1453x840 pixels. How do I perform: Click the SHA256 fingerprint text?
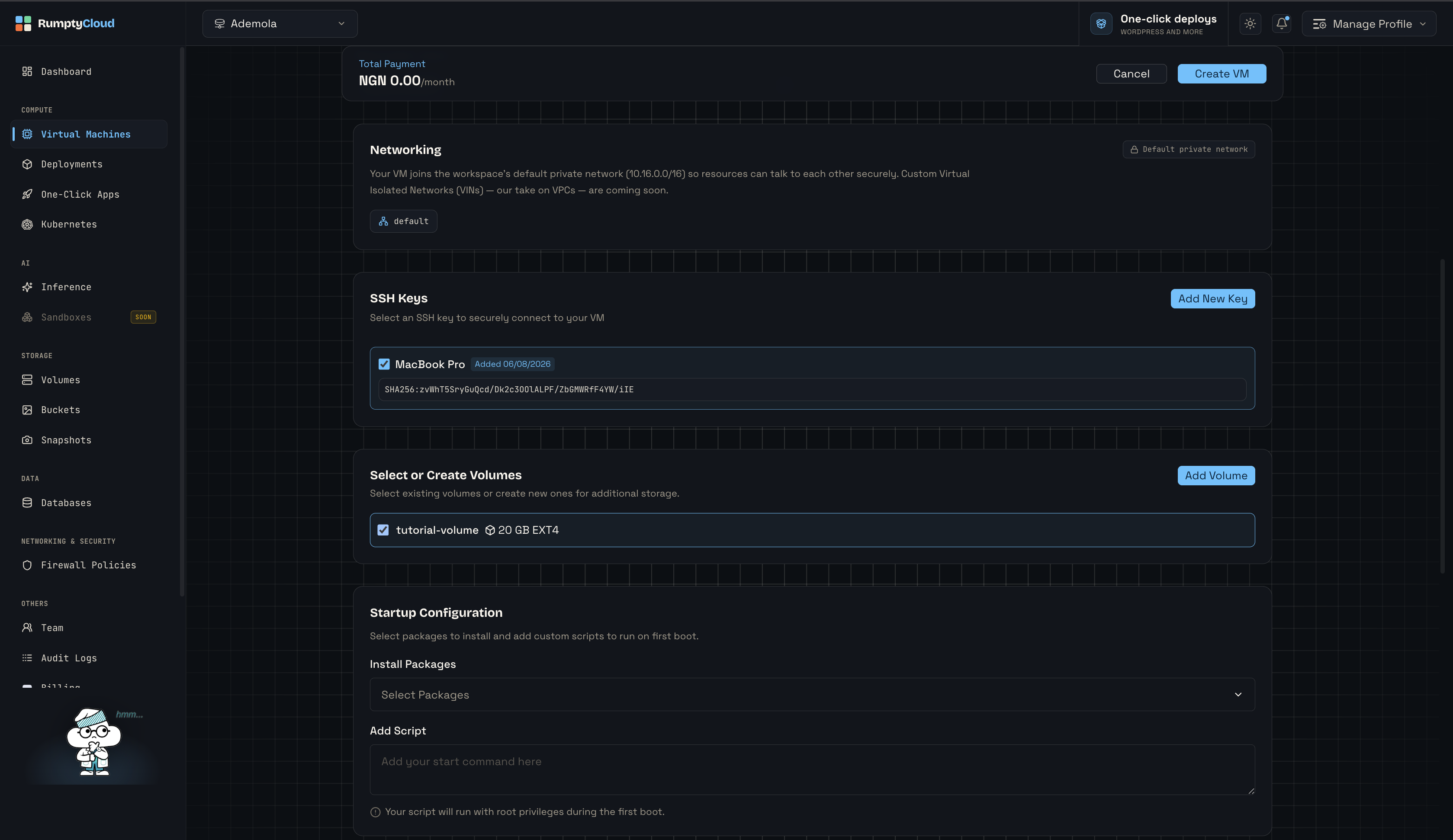click(509, 390)
